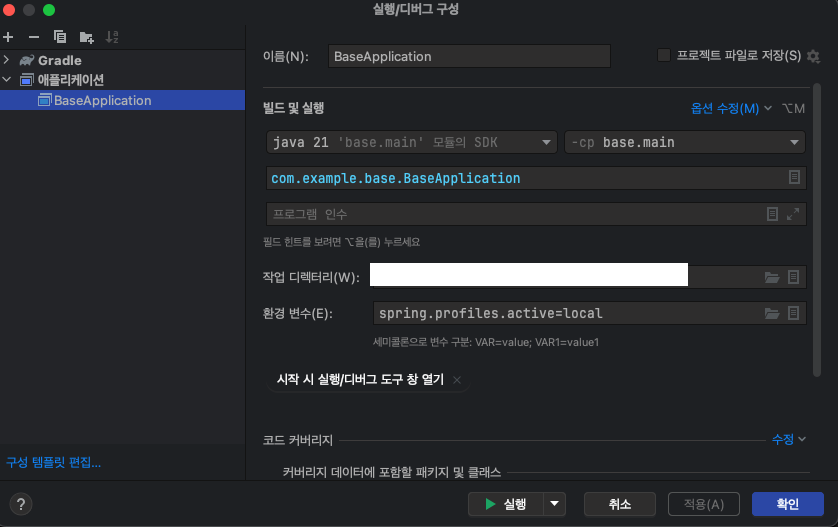Open 옵션 수정(M) dropdown
Viewport: 838px width, 527px height.
pos(731,108)
